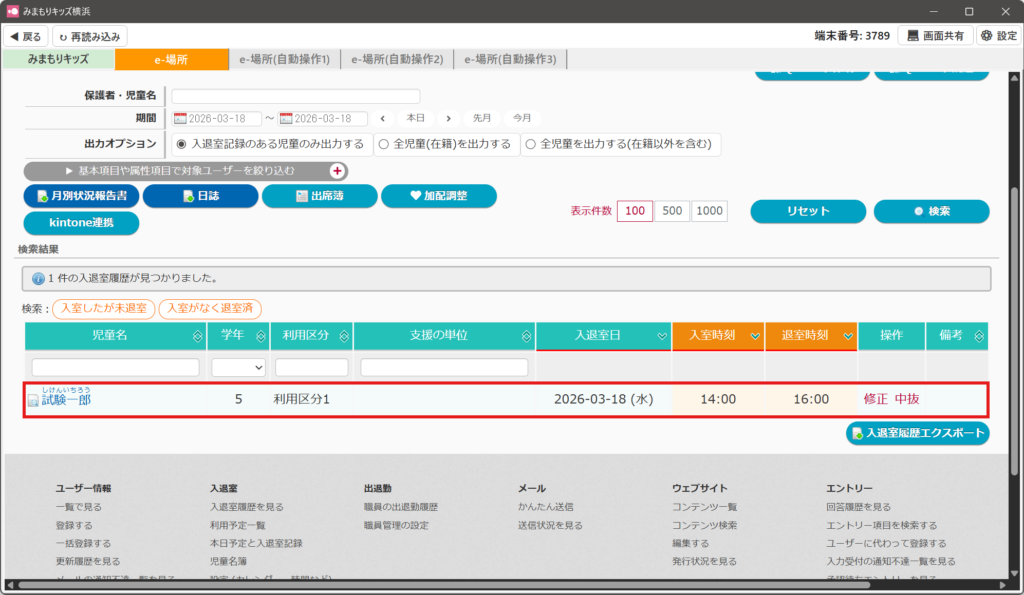This screenshot has height=595, width=1024.
Task: Sort by the 入室時刻 column arrow
Action: (754, 336)
